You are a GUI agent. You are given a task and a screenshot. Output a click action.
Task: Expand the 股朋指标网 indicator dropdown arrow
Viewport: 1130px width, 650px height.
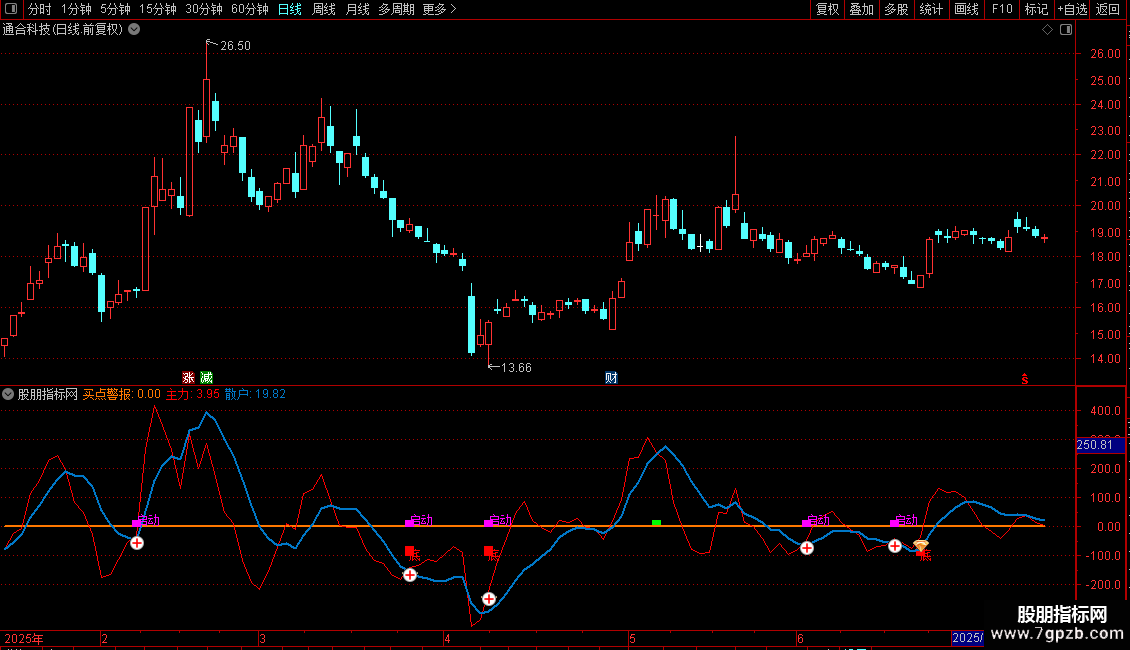coord(9,394)
